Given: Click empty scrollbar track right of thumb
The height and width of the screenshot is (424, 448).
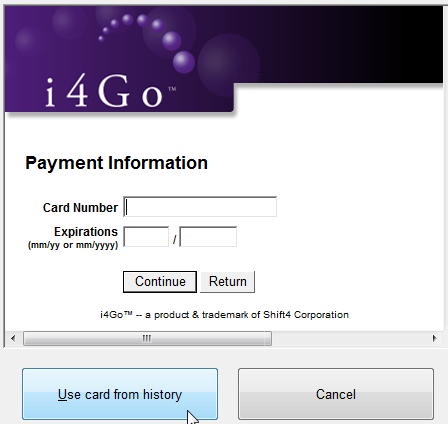Looking at the screenshot, I should point(350,339).
